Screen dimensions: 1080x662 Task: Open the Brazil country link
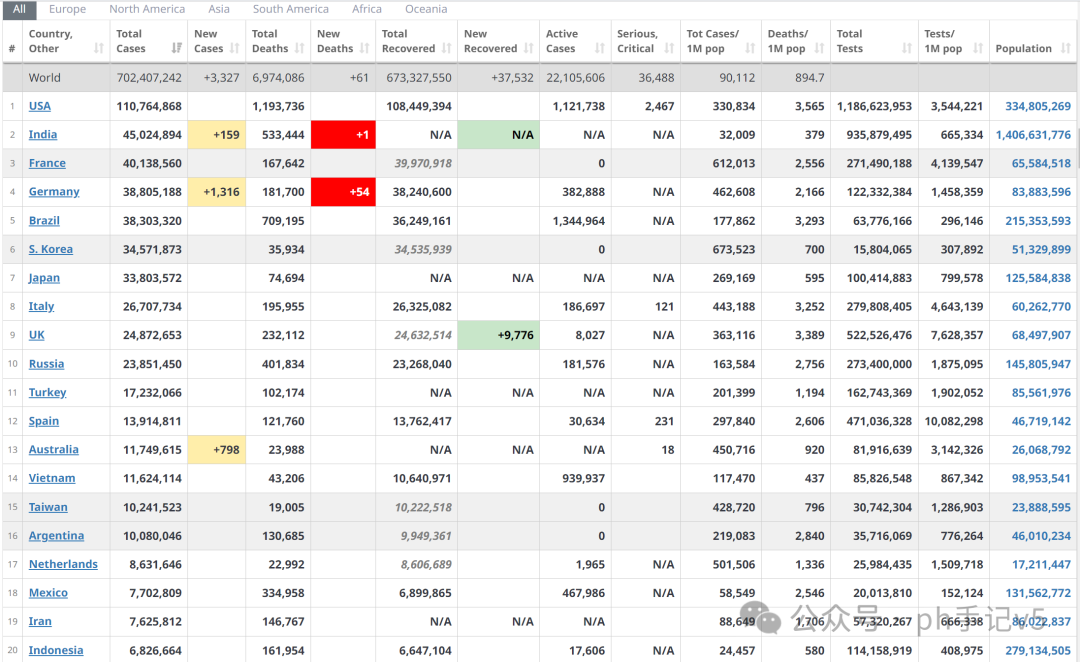44,220
